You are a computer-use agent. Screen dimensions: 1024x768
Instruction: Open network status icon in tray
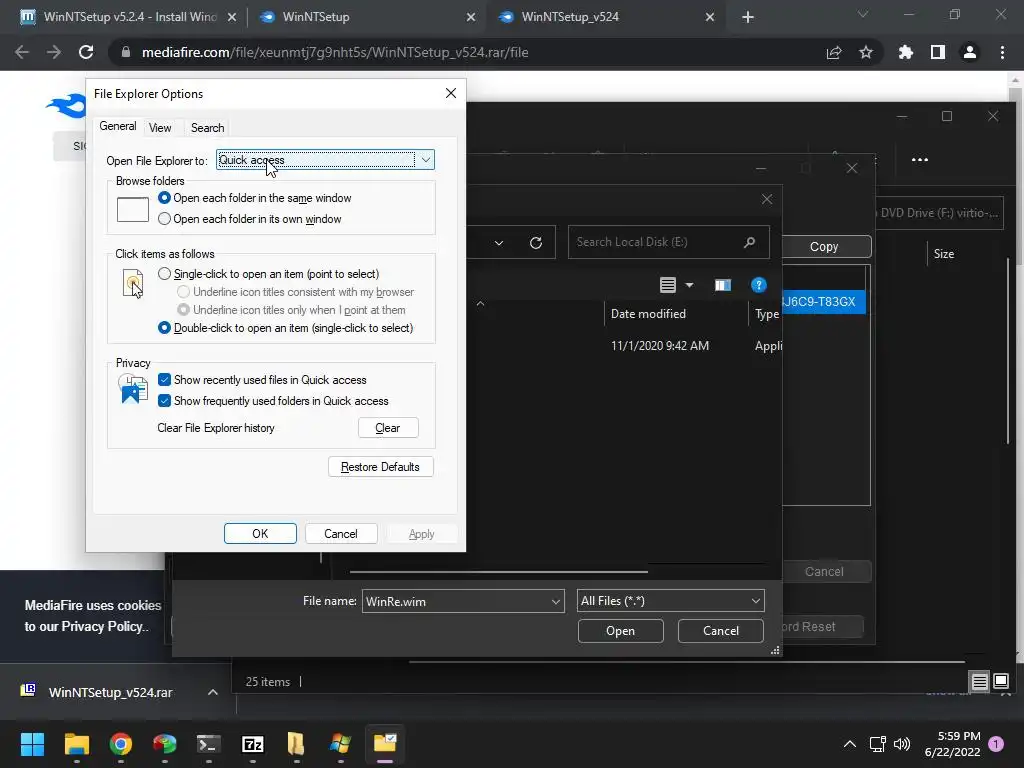pyautogui.click(x=877, y=744)
